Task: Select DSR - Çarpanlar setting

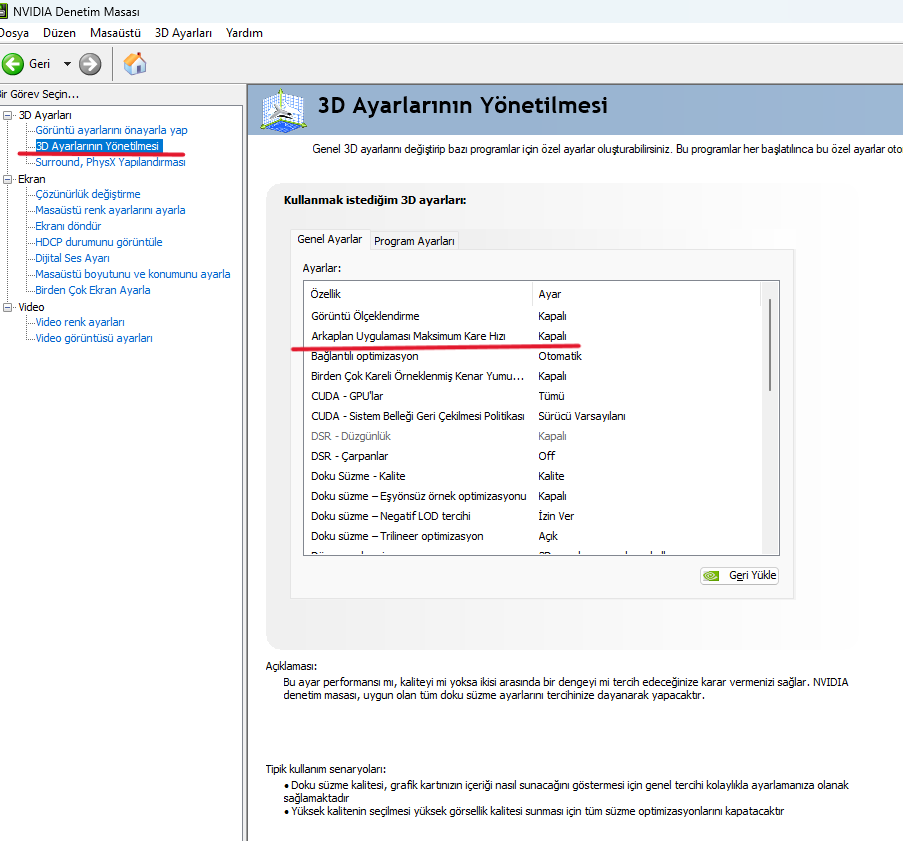Action: tap(532, 456)
